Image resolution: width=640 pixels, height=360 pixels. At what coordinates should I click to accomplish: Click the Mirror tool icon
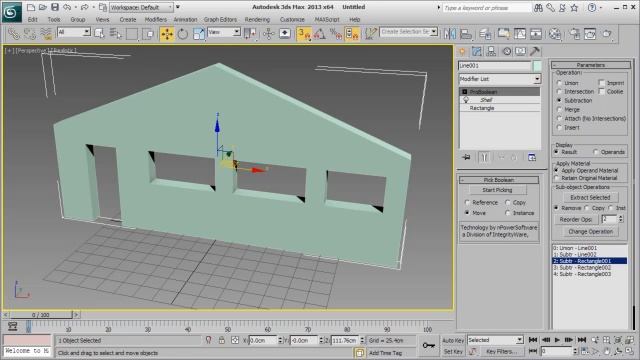click(450, 34)
